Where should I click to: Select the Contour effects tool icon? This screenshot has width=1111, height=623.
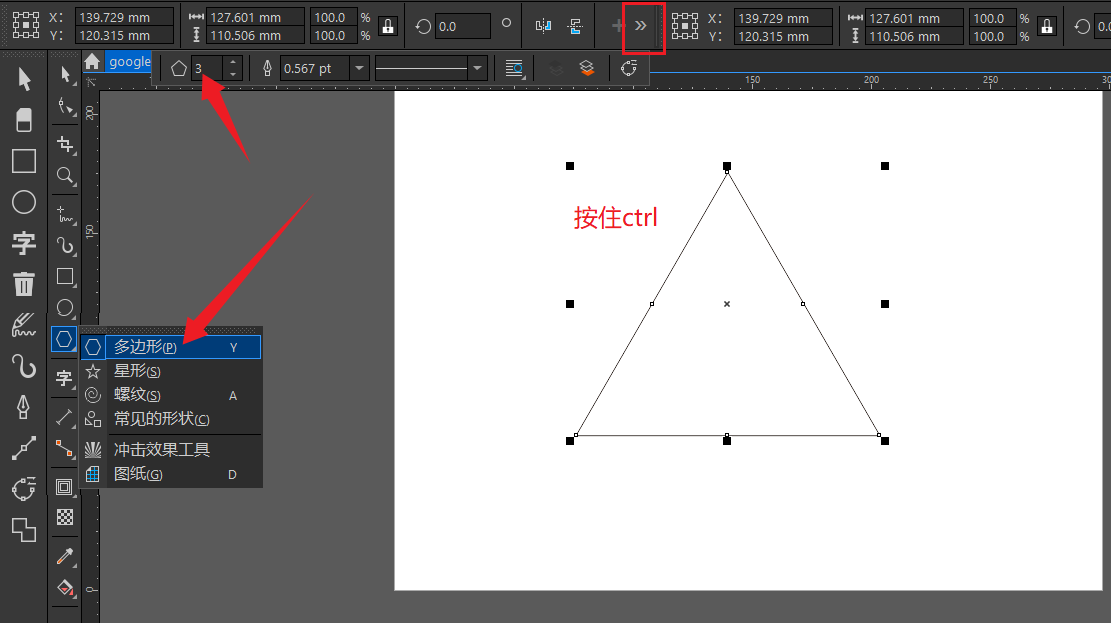[x=64, y=487]
